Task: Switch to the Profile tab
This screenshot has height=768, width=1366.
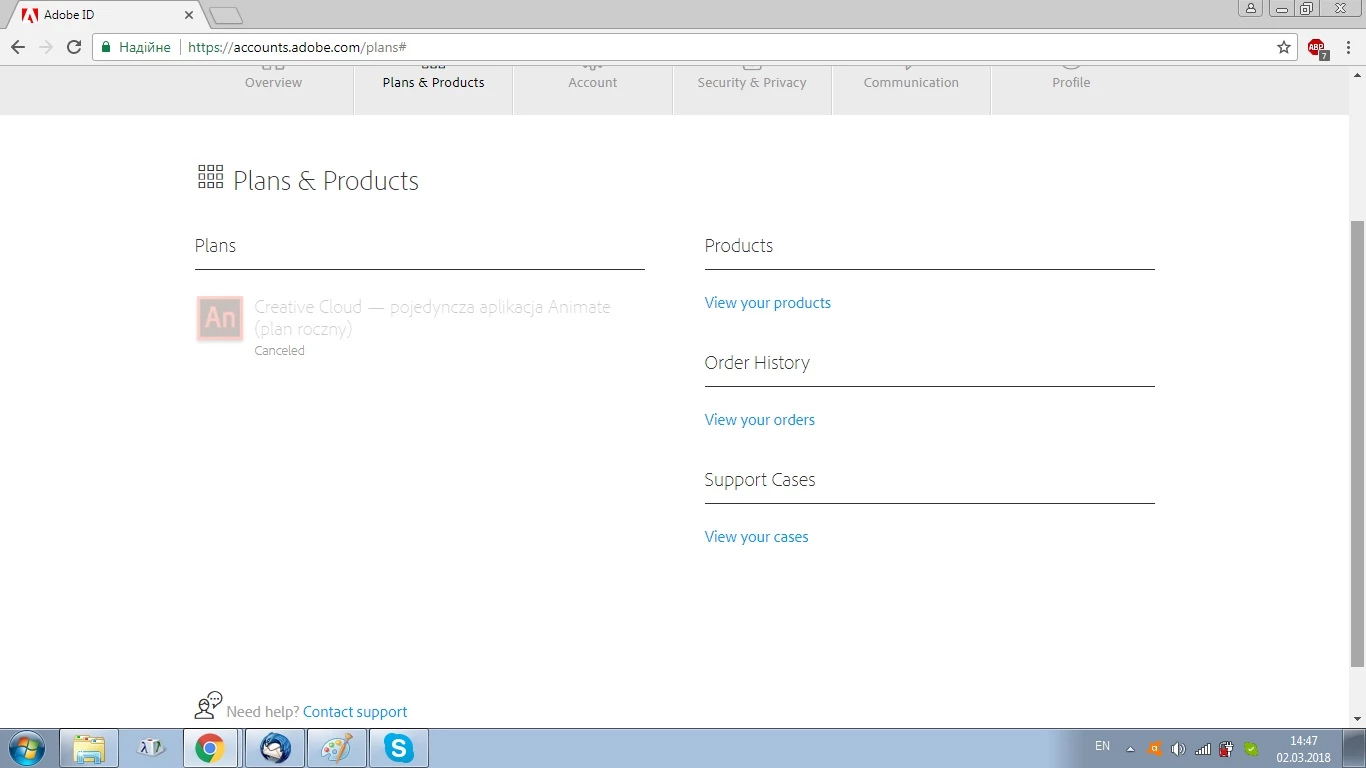Action: click(x=1071, y=82)
